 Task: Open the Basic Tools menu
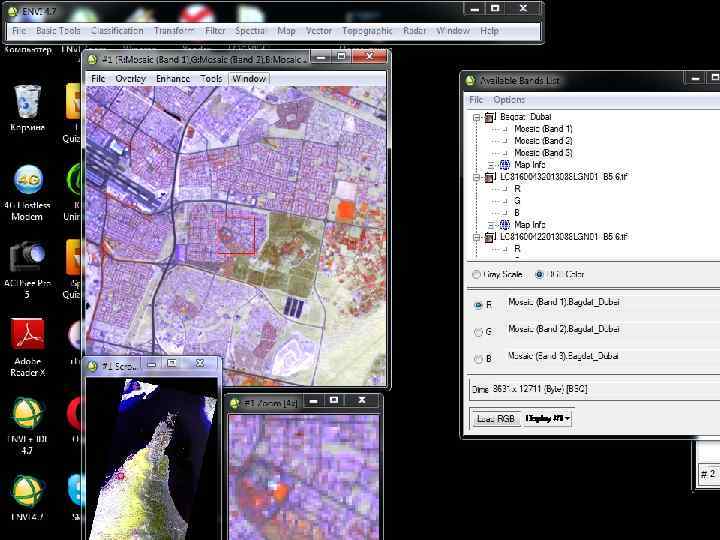(x=58, y=31)
